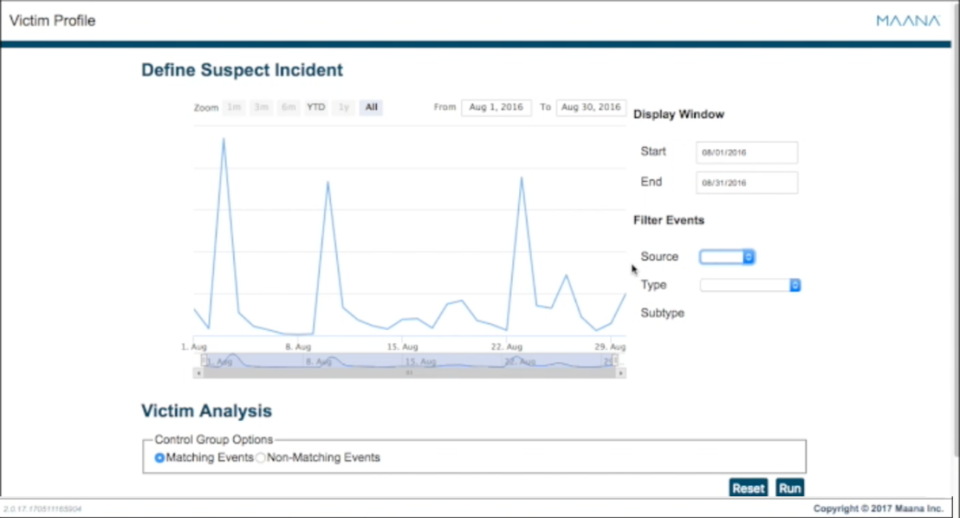Choose the 6m zoom range
The width and height of the screenshot is (960, 518).
[288, 107]
